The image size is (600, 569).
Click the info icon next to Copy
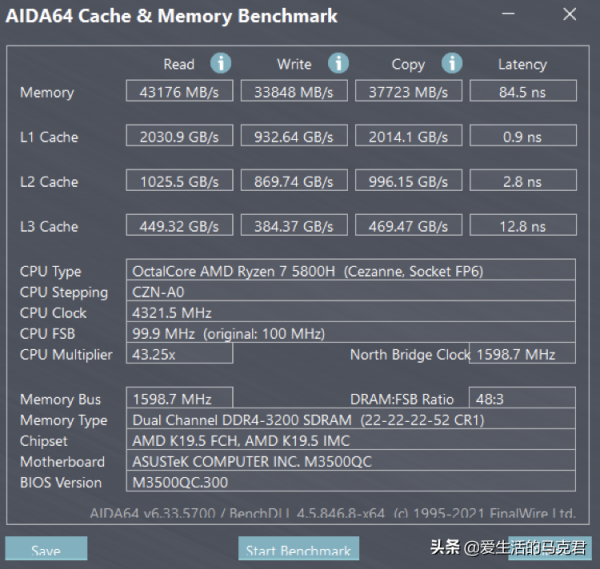click(452, 64)
